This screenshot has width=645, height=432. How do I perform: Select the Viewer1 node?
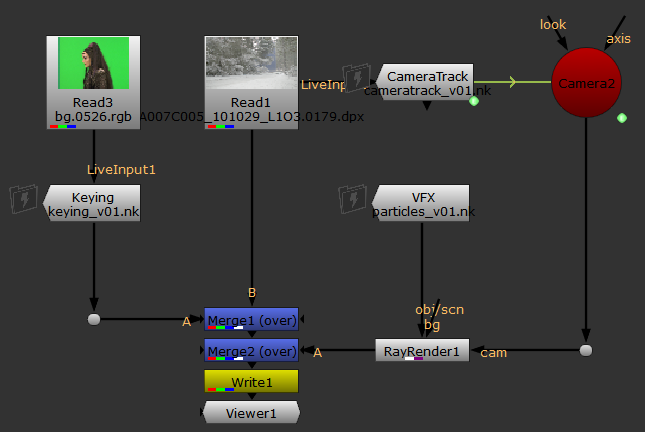point(251,411)
